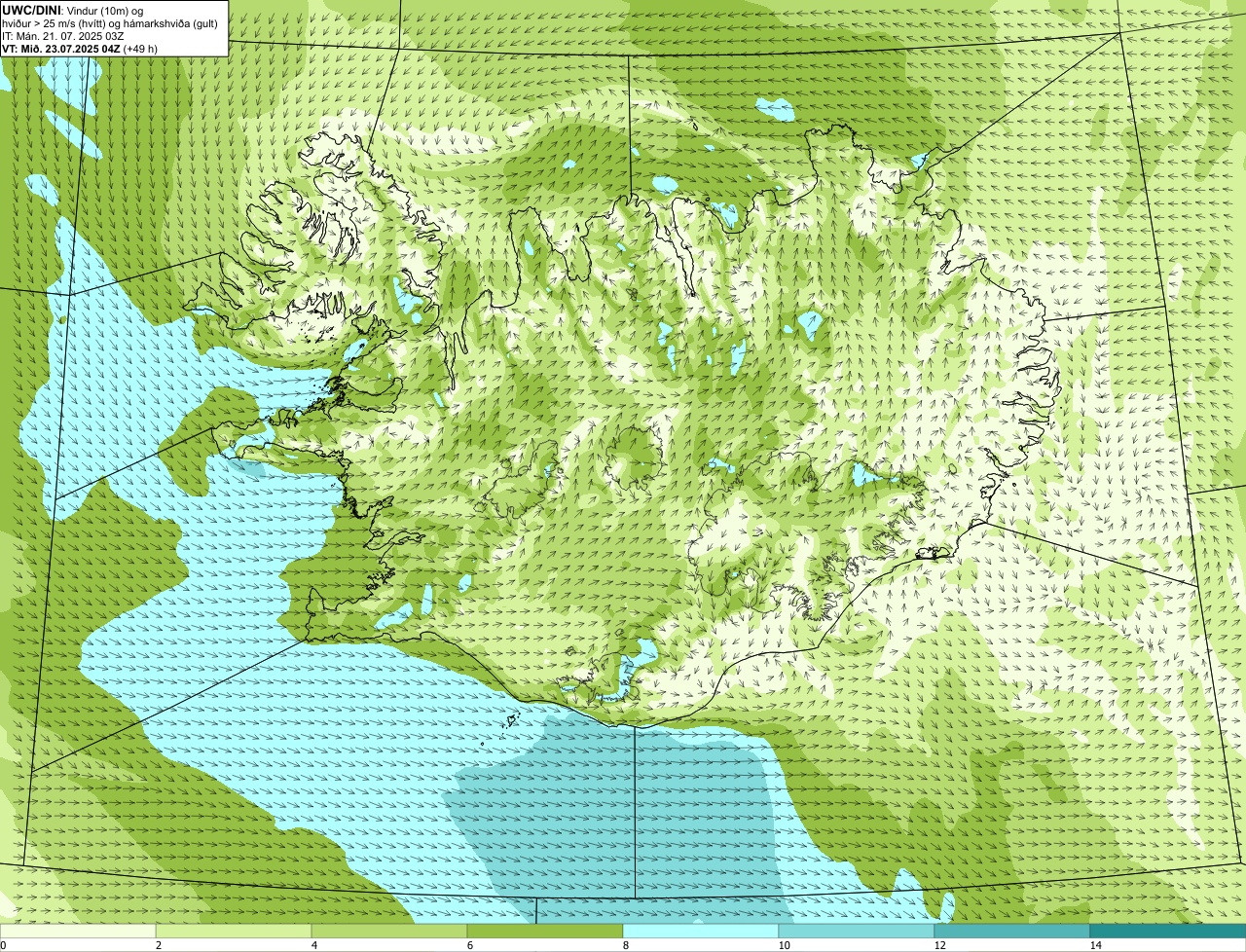The image size is (1246, 952).
Task: Click the legend label "14"
Action: point(1095,945)
